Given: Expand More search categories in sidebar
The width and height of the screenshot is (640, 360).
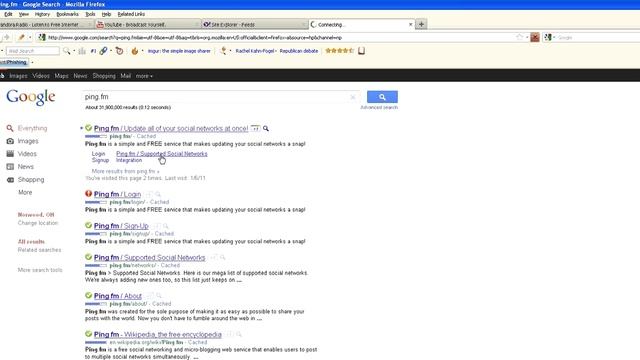Looking at the screenshot, I should [x=25, y=192].
